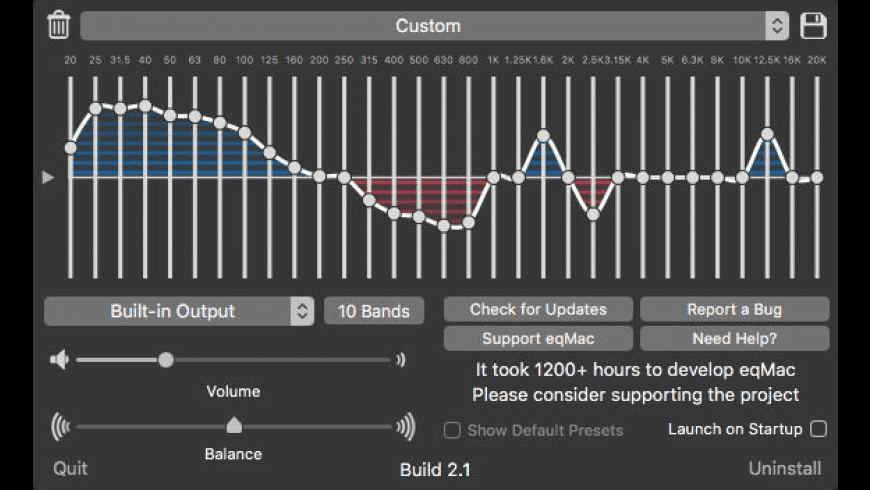The image size is (870, 490).
Task: Click the right balance speaker icon
Action: point(405,427)
